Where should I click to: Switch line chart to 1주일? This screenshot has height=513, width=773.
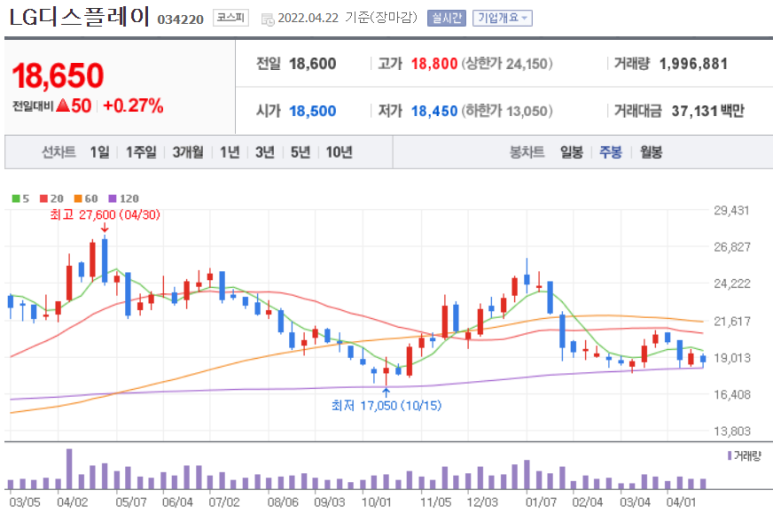click(141, 152)
